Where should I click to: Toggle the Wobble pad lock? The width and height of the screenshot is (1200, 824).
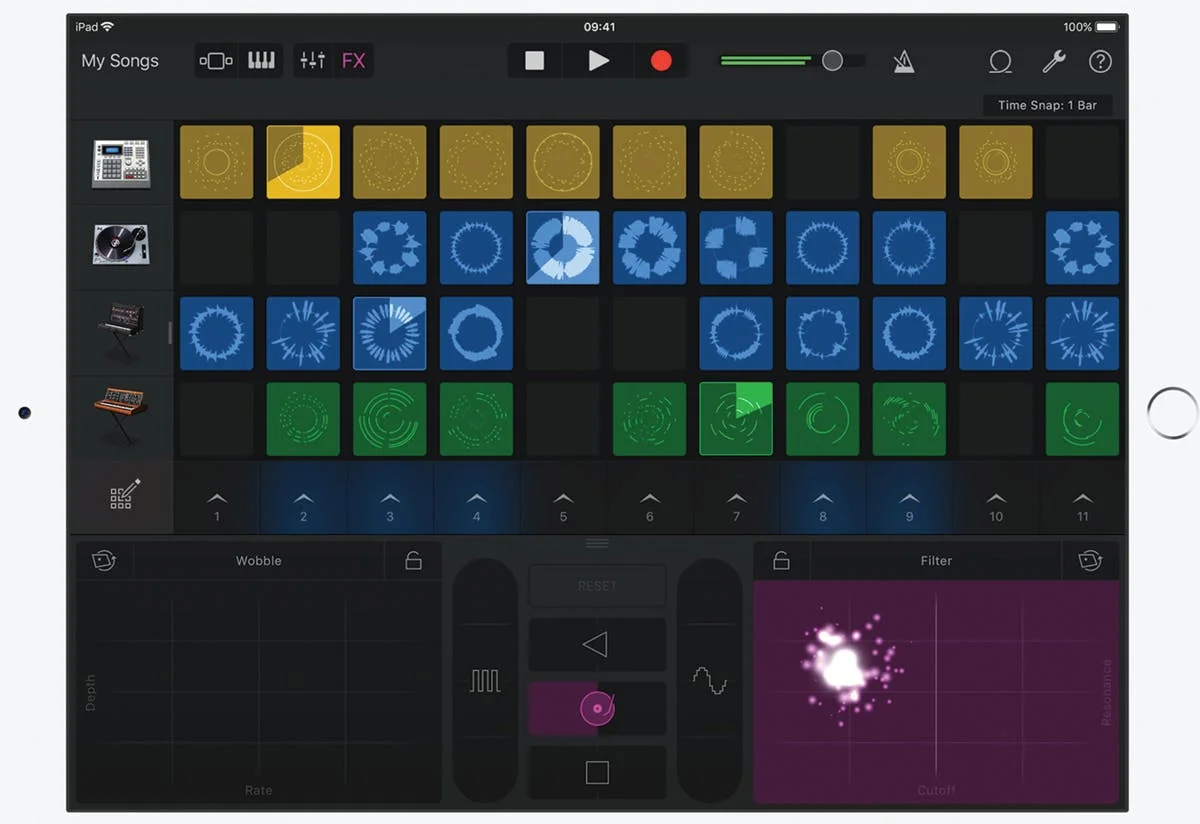[413, 561]
